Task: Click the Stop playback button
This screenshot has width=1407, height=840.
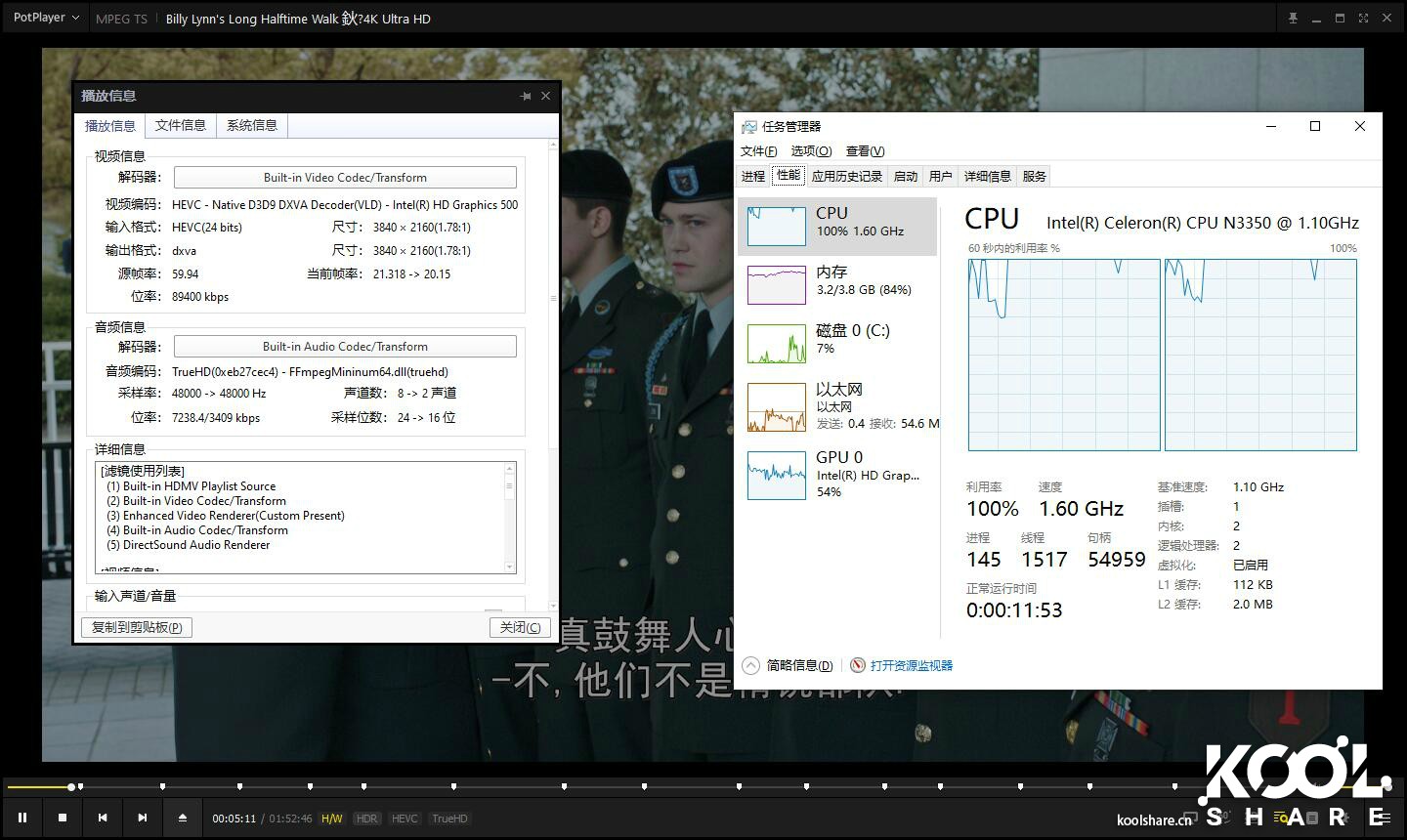Action: [x=63, y=818]
